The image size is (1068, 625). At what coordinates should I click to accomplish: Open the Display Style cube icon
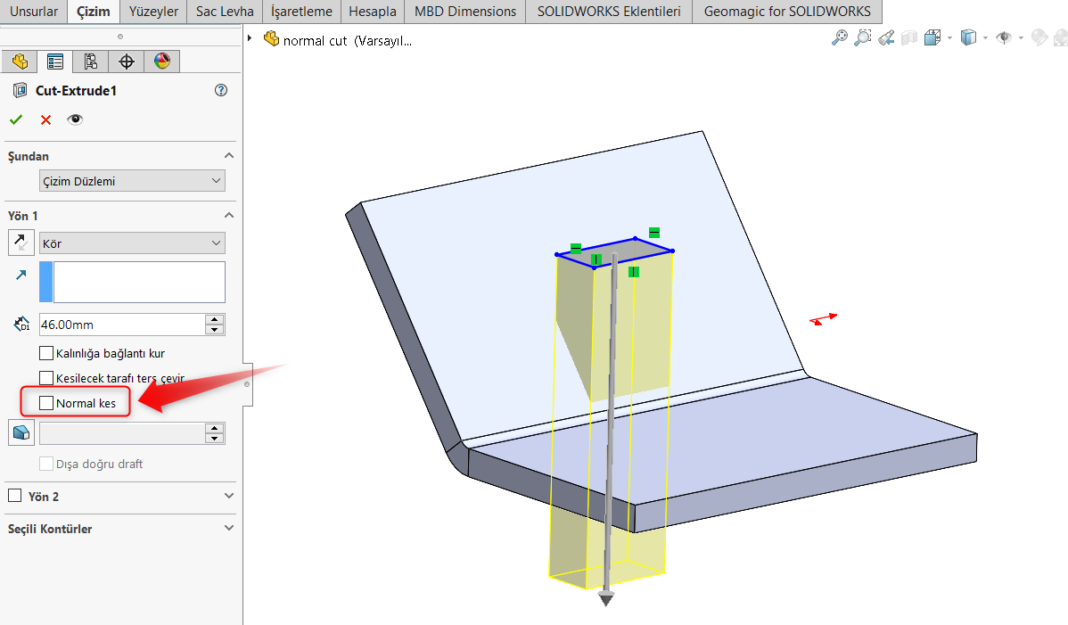[x=968, y=38]
